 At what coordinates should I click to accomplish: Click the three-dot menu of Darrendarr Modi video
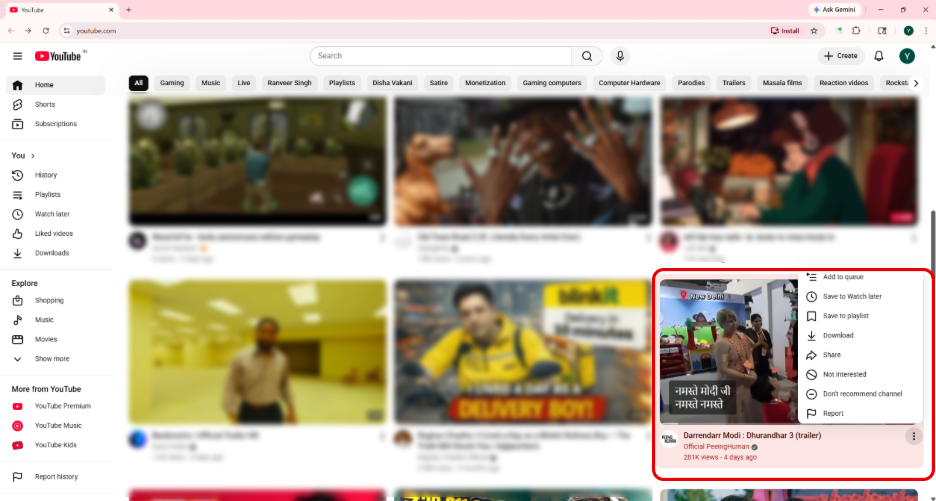(913, 437)
